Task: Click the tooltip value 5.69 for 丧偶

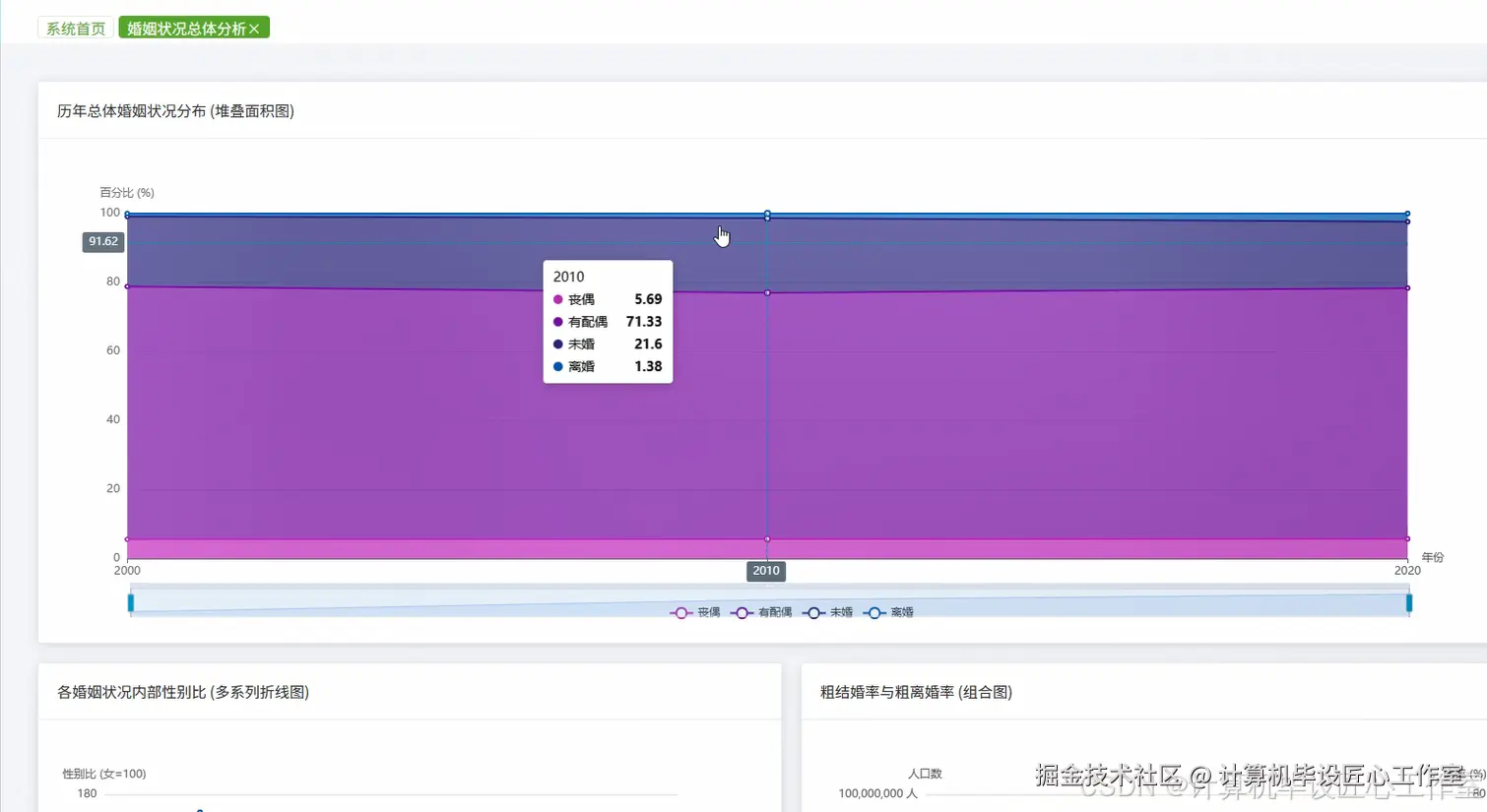Action: click(x=648, y=299)
